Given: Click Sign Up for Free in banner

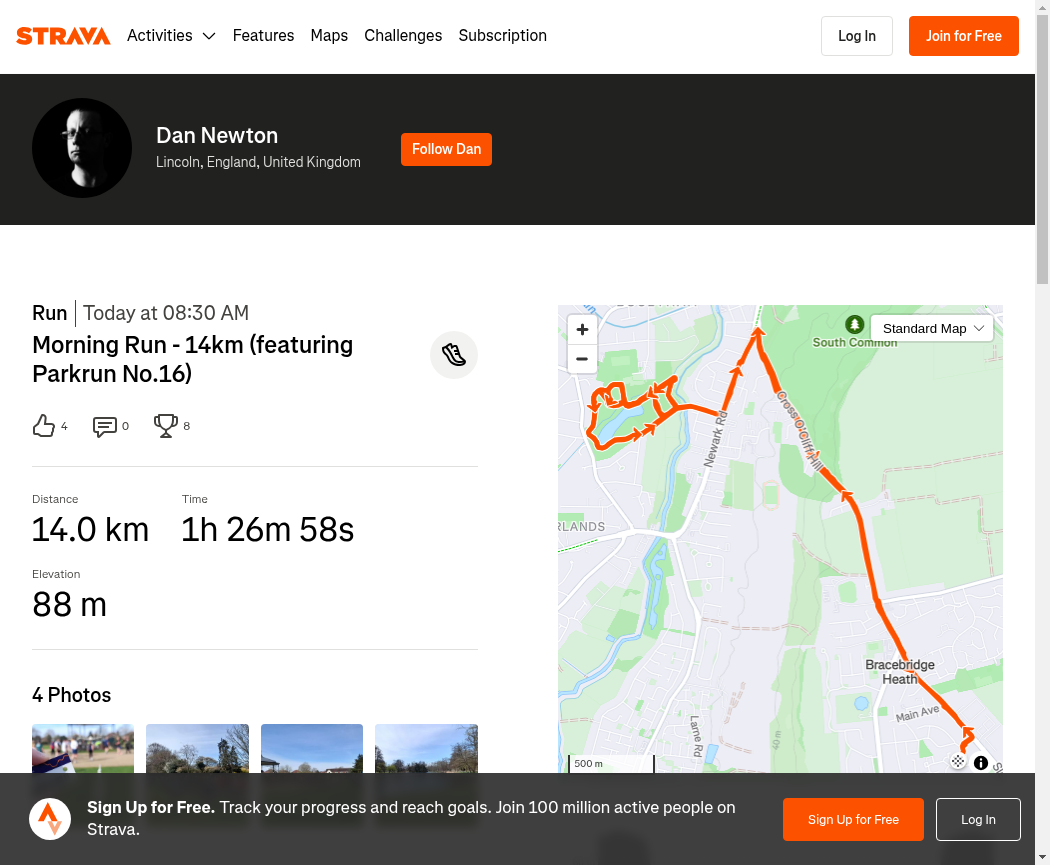Looking at the screenshot, I should click(x=853, y=819).
